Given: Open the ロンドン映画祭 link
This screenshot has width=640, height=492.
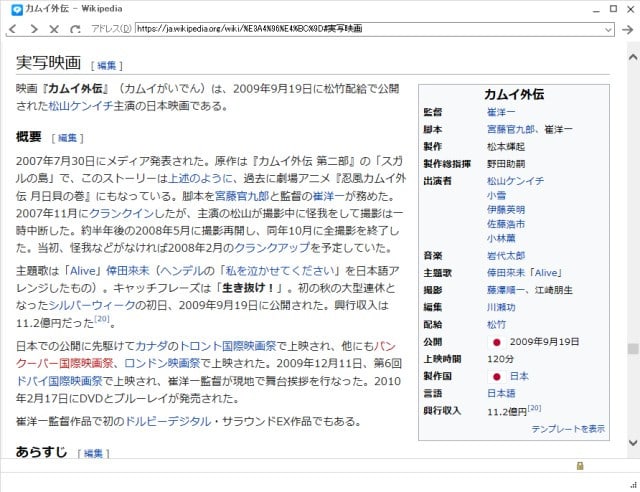Looking at the screenshot, I should [162, 363].
